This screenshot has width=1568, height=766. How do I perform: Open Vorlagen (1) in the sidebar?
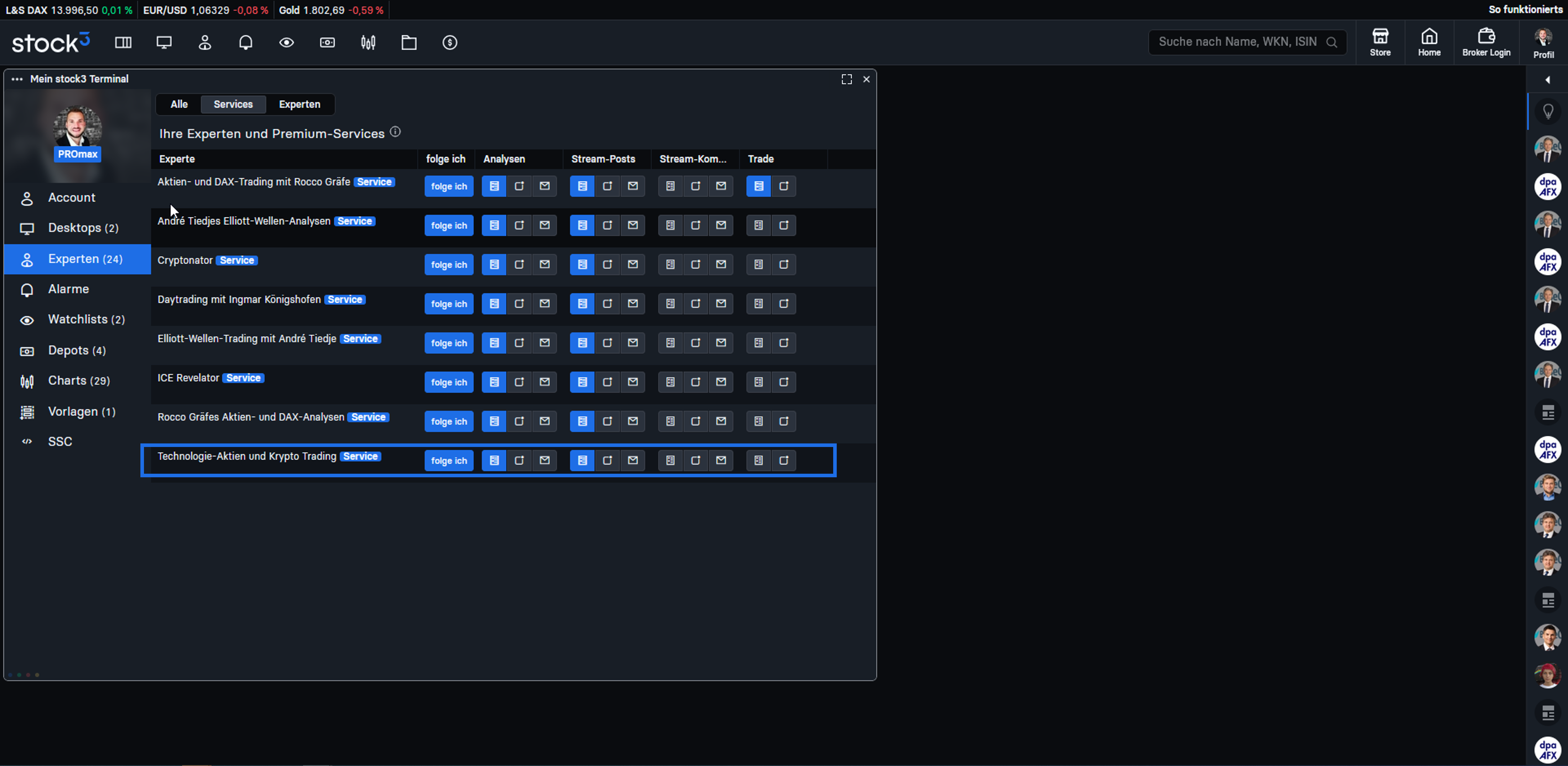77,412
